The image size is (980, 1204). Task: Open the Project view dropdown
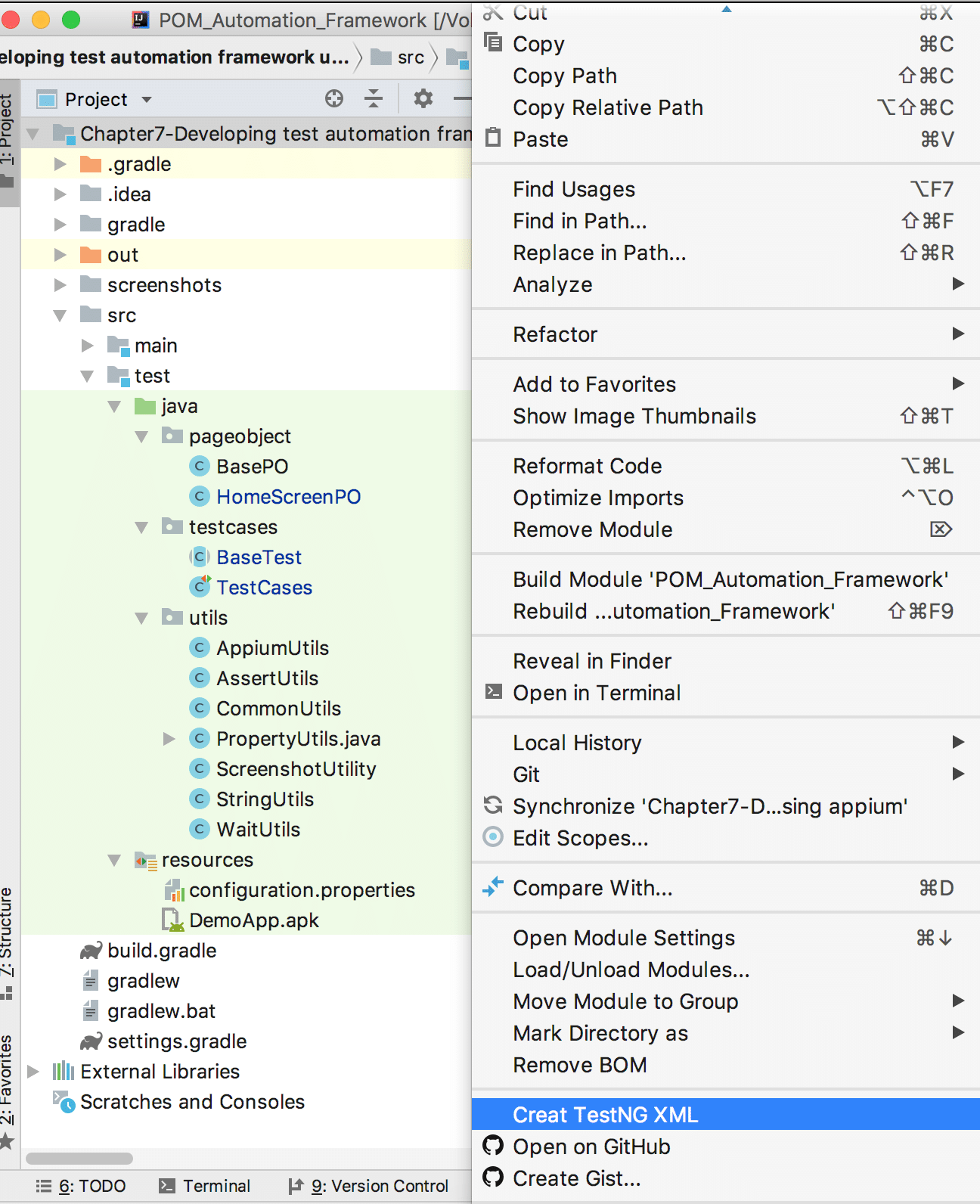click(147, 100)
